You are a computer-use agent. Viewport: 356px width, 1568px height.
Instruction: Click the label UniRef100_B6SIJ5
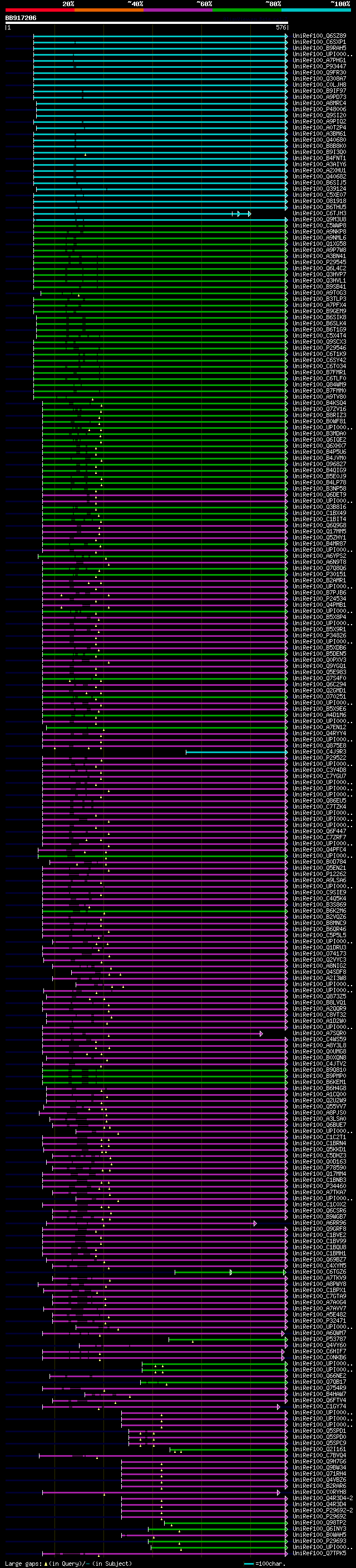click(319, 182)
